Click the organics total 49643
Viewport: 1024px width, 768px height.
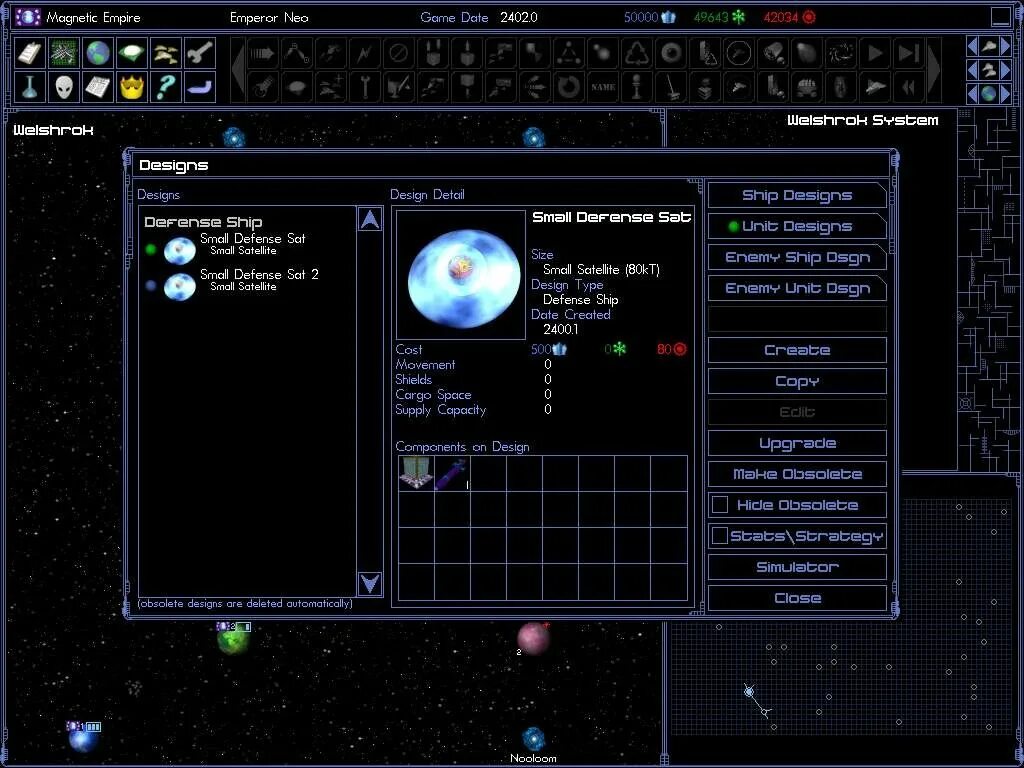pyautogui.click(x=718, y=18)
